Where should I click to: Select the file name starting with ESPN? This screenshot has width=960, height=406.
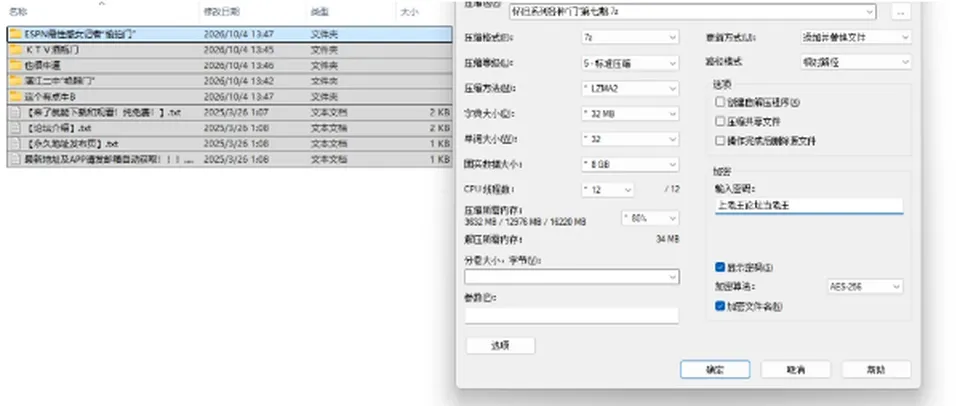[x=80, y=34]
